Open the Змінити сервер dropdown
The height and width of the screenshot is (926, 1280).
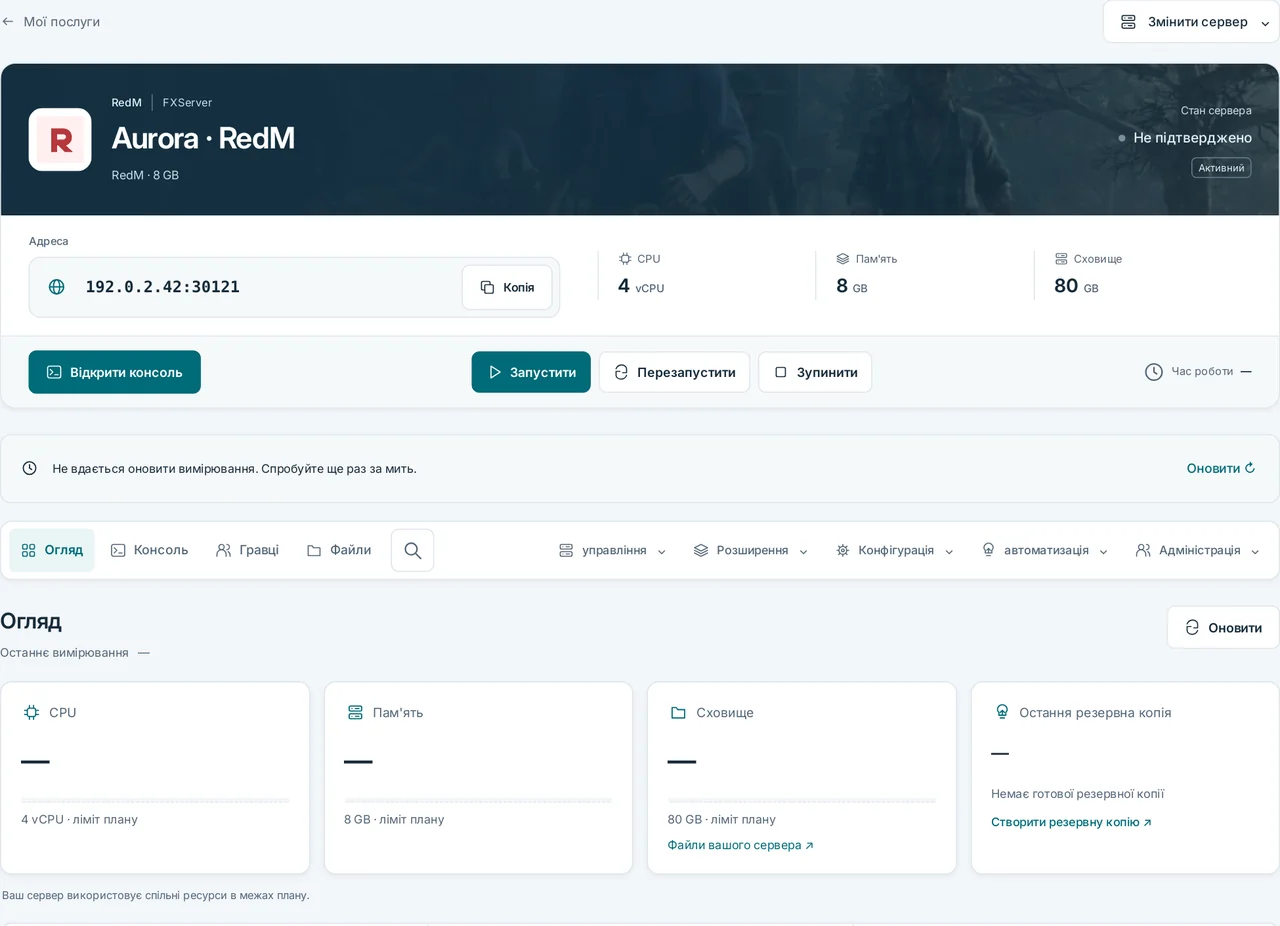point(1191,22)
